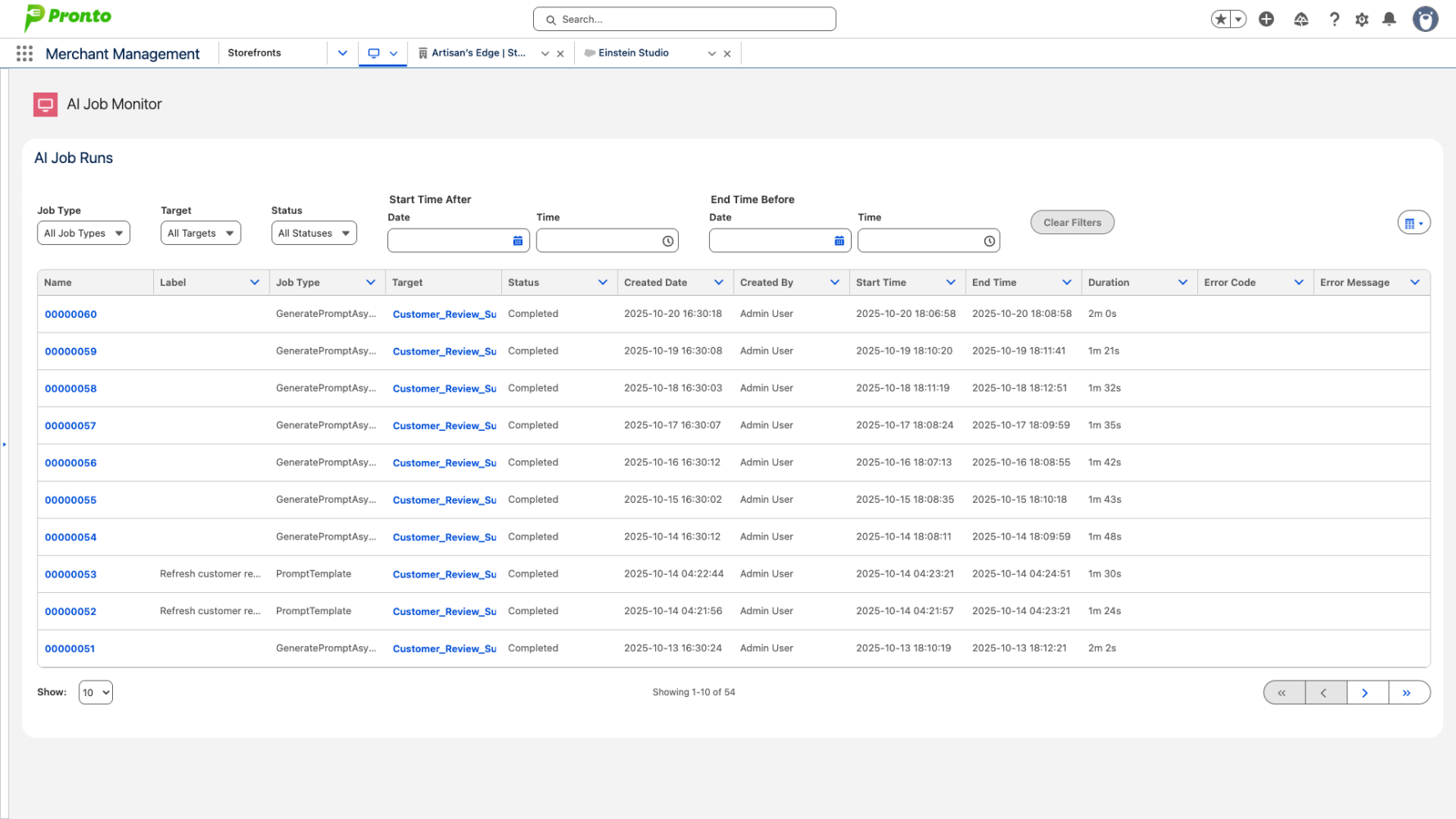Viewport: 1456px width, 819px height.
Task: Click the Help question mark icon
Action: click(x=1335, y=19)
